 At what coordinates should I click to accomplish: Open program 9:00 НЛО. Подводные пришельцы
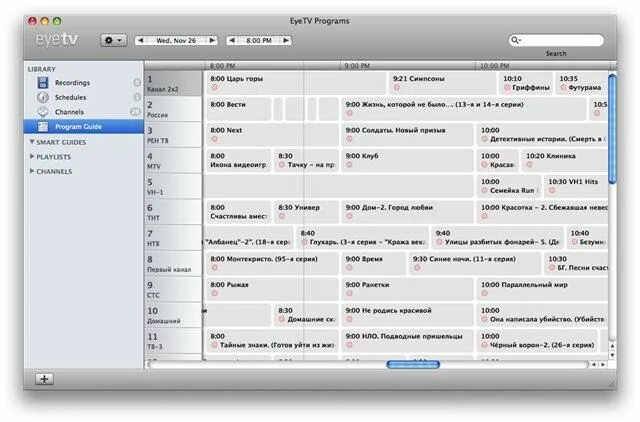point(407,340)
